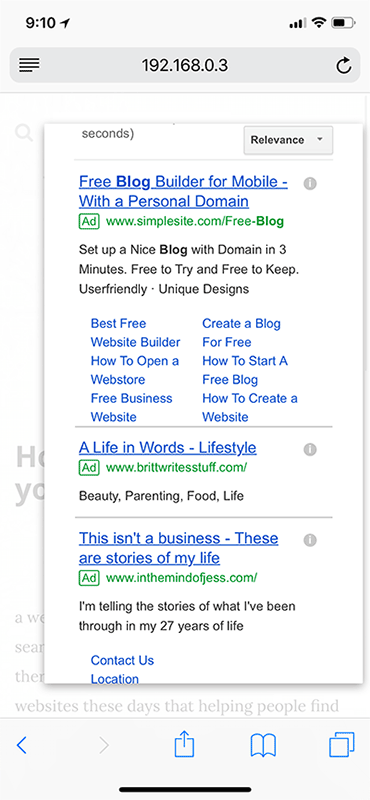Image resolution: width=370 pixels, height=800 pixels.
Task: Tap info icon beside A Life in Words ad
Action: 310,449
